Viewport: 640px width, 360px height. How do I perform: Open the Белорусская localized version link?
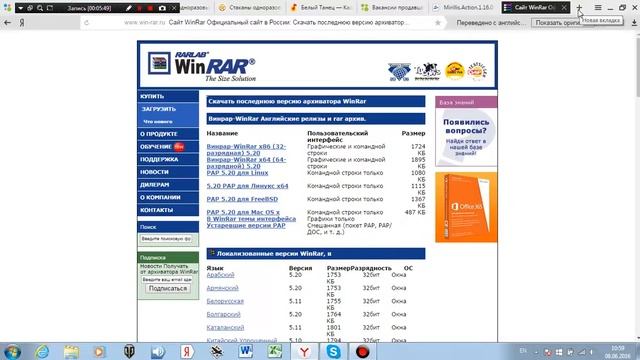click(x=225, y=301)
